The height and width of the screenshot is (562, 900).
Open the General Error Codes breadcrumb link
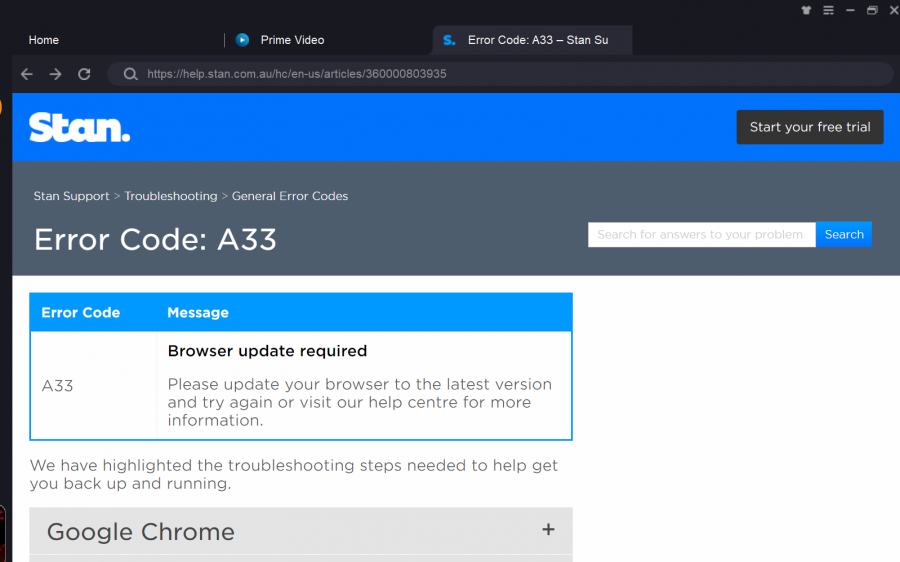pyautogui.click(x=290, y=196)
